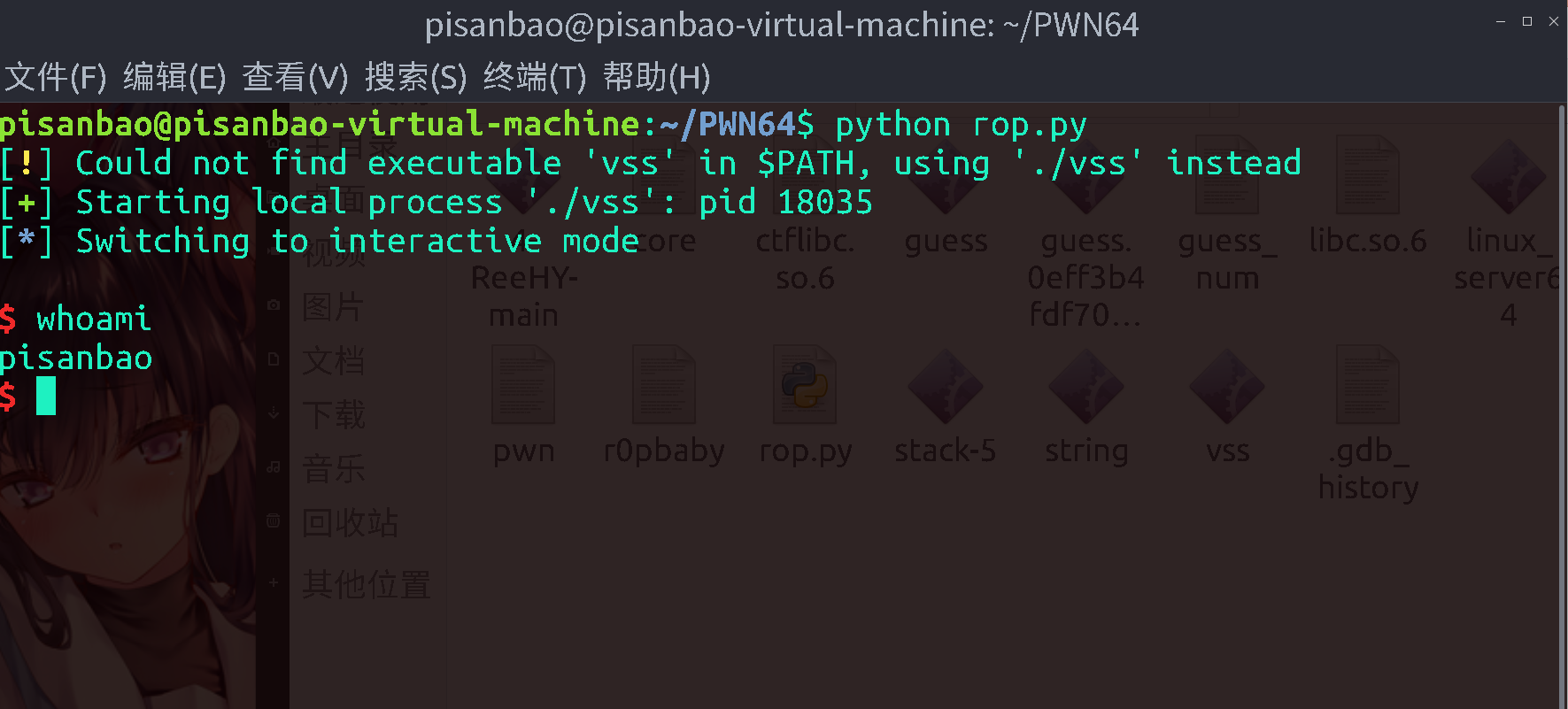Select the stack-5 binary icon
This screenshot has height=709, width=1568.
(x=944, y=385)
